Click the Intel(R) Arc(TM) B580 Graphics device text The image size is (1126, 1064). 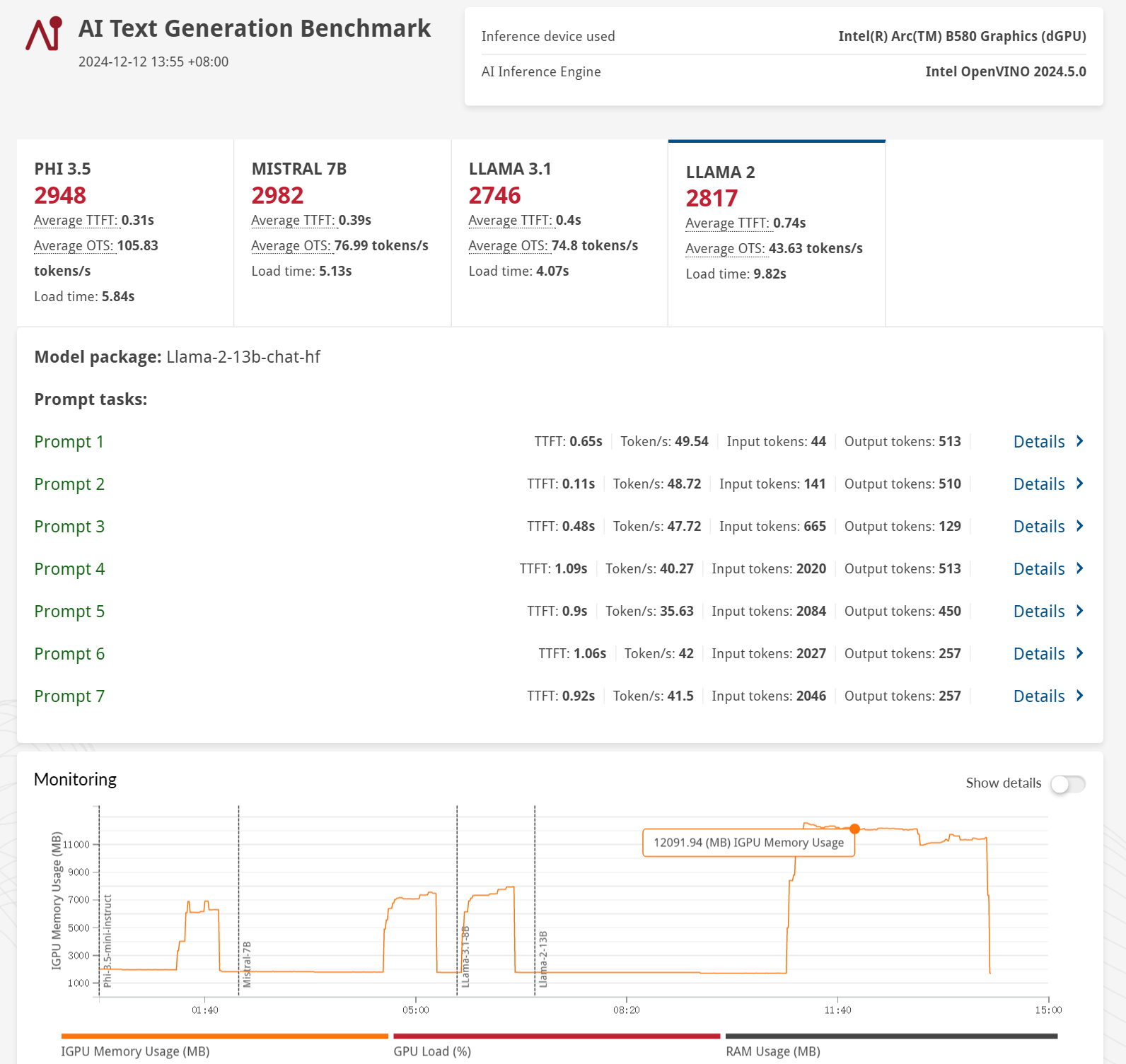click(x=962, y=36)
